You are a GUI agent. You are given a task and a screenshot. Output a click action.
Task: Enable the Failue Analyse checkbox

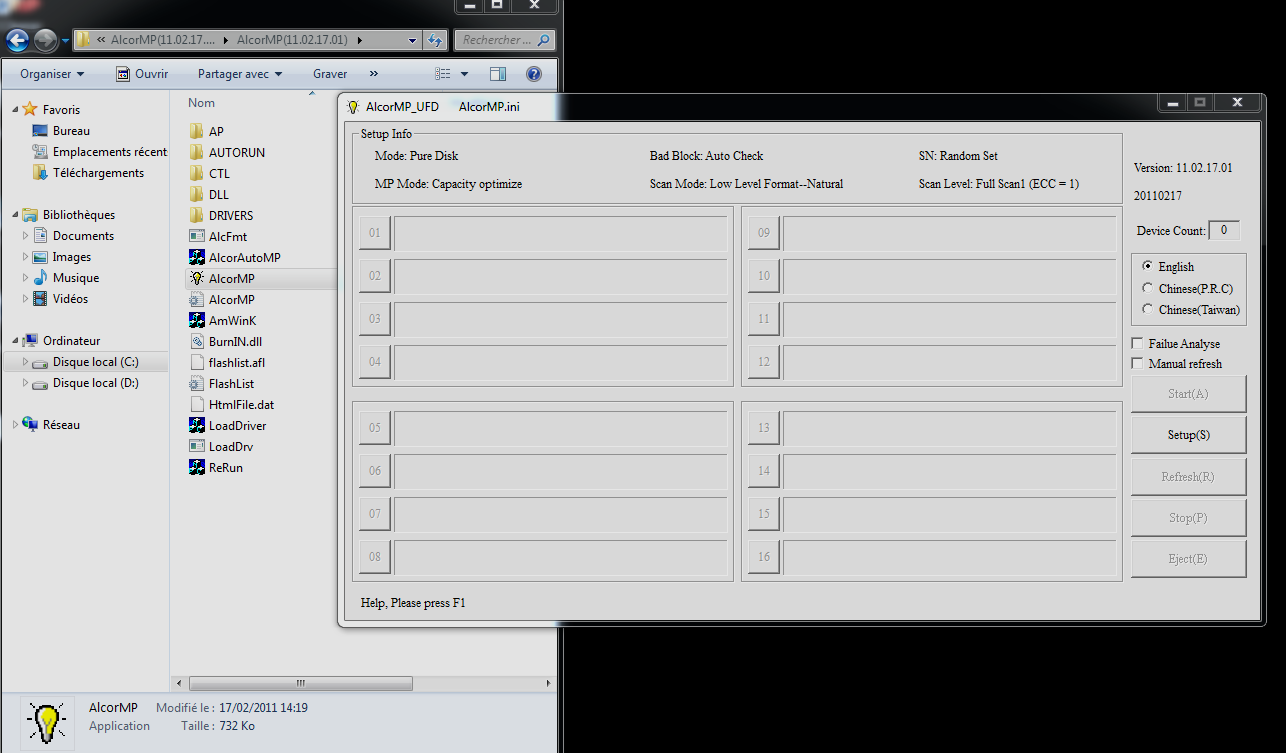pyautogui.click(x=1137, y=343)
